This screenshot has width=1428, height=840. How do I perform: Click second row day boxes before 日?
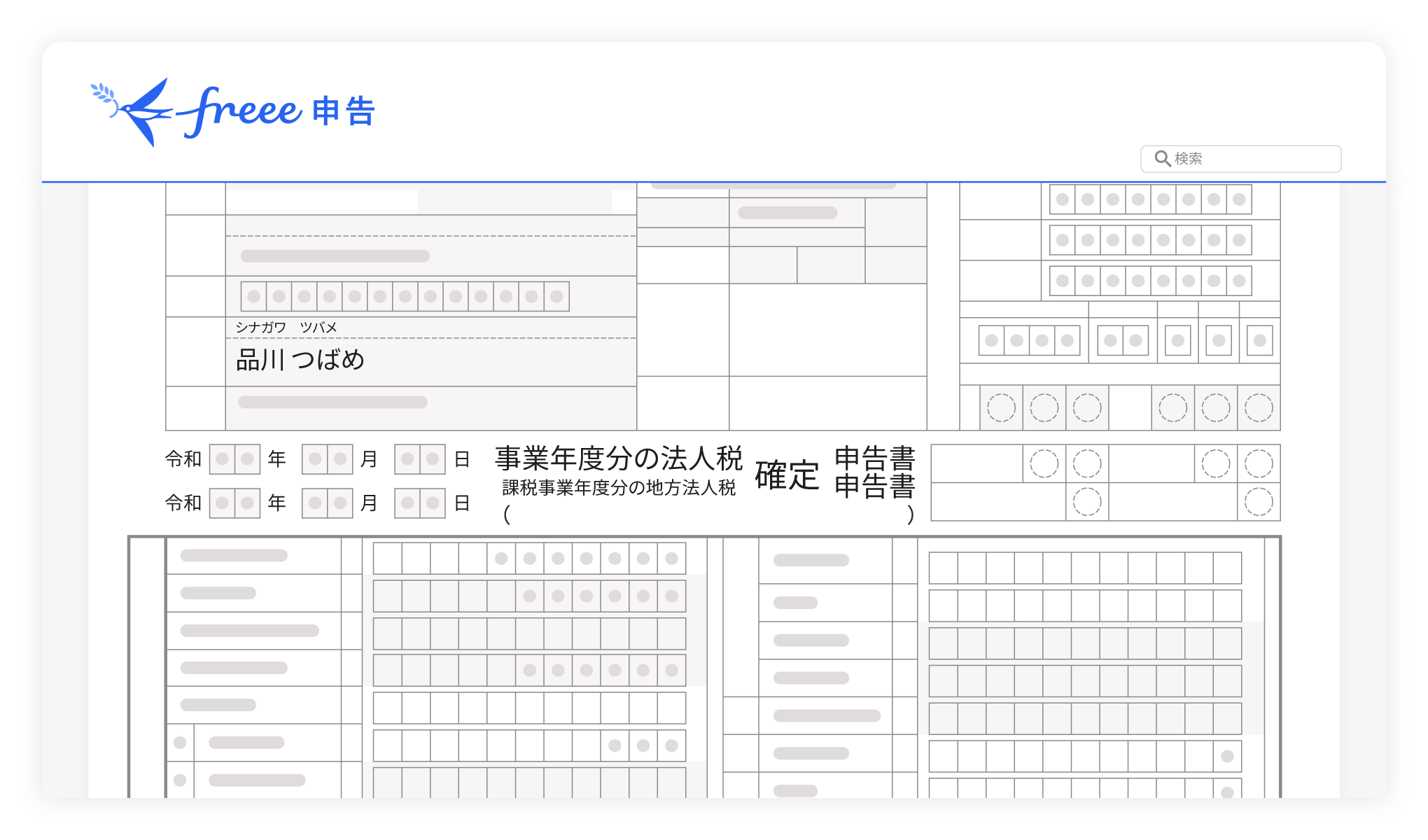419,503
